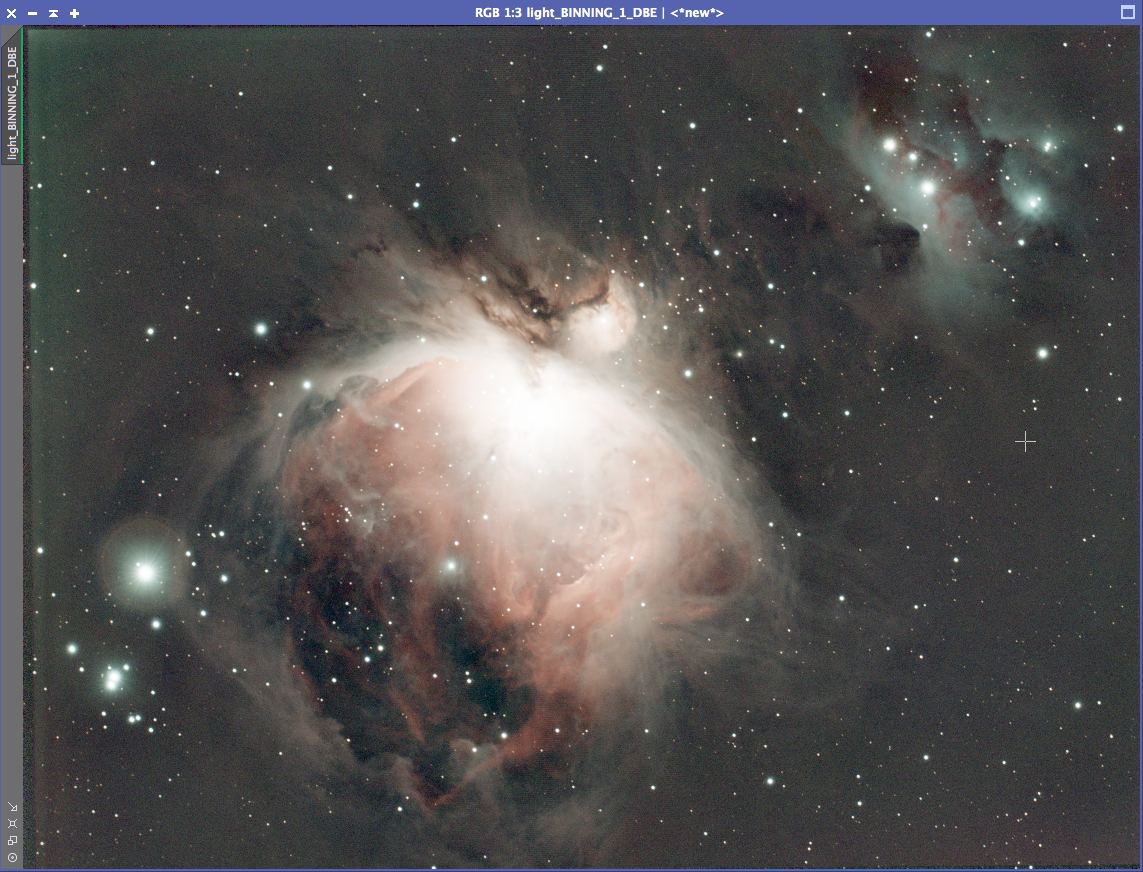The height and width of the screenshot is (872, 1143).
Task: Click the overlapping squares icon in left bar
Action: pos(12,840)
